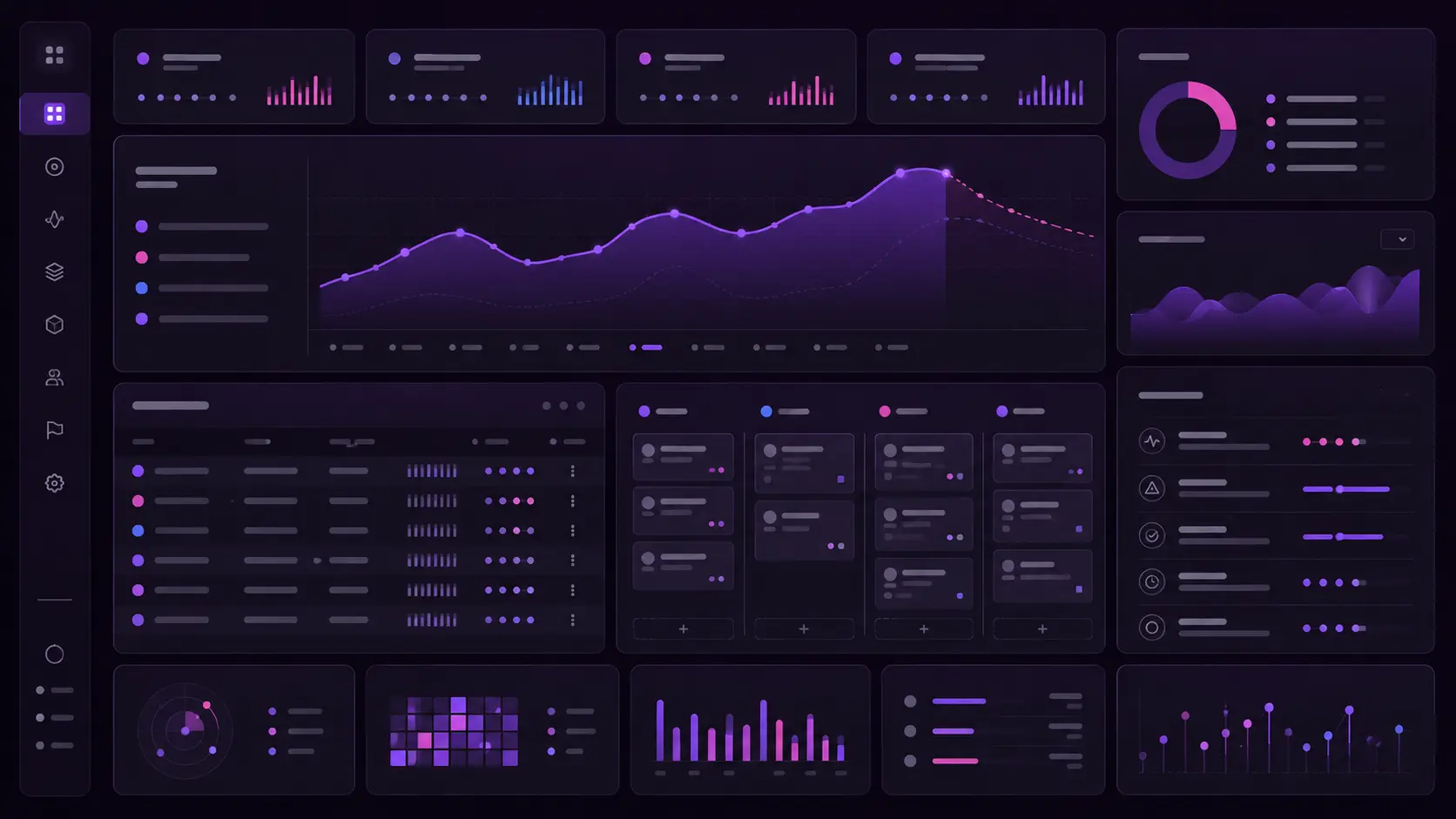Adjust slider next to warning triangle icon

pyautogui.click(x=1346, y=489)
